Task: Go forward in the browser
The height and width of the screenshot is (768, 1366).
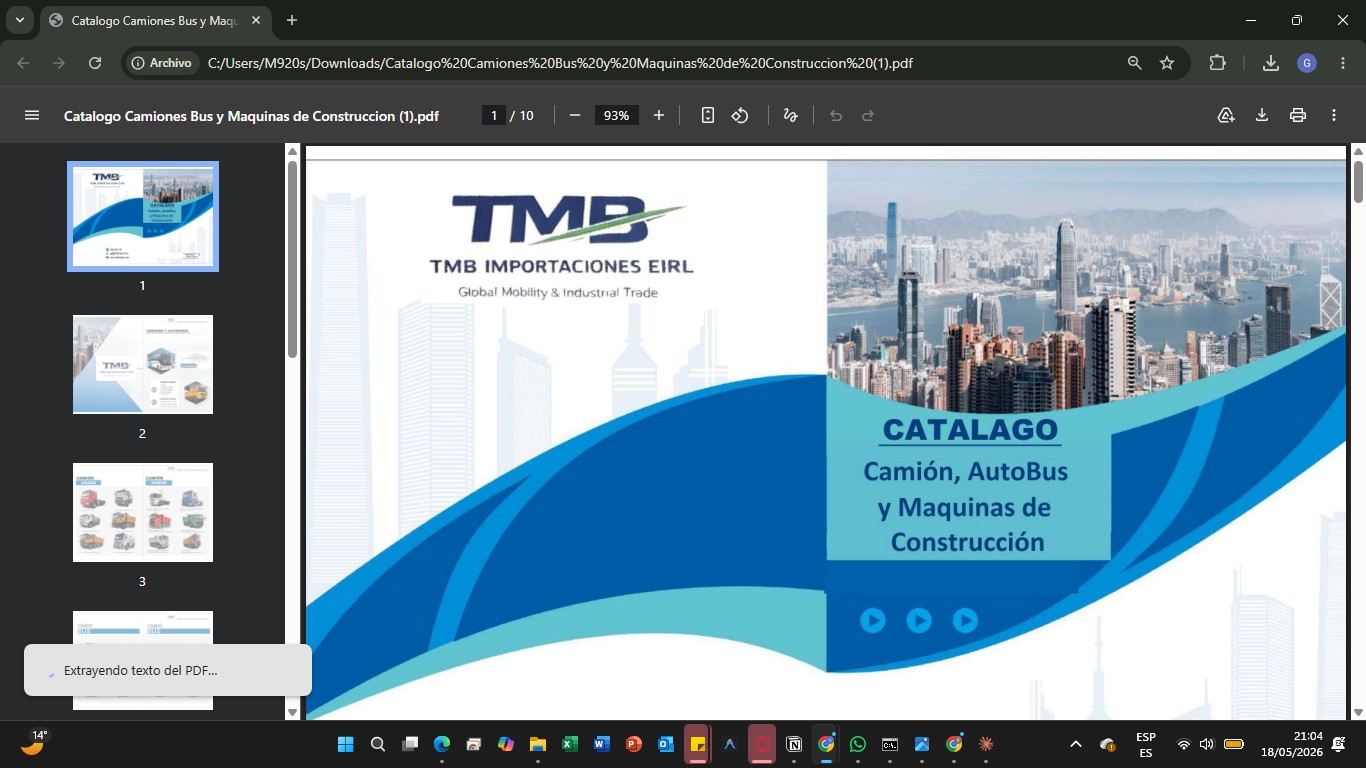Action: click(59, 63)
